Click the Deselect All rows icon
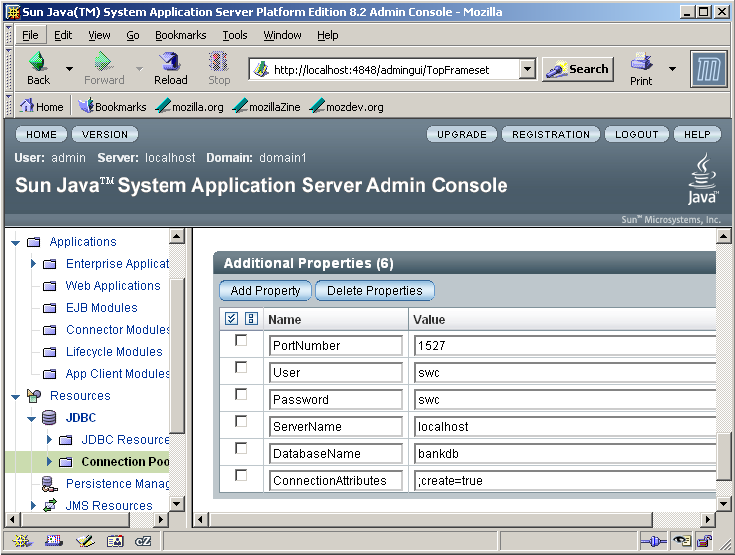This screenshot has width=735, height=555. (251, 319)
